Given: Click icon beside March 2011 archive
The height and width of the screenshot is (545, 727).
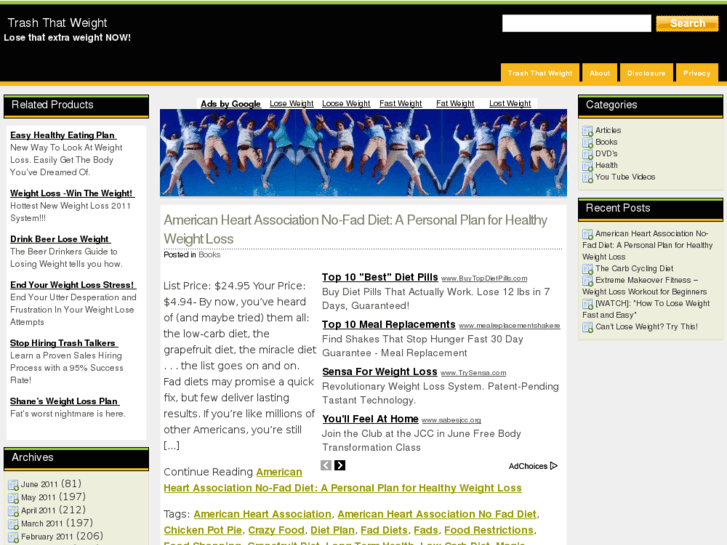Looking at the screenshot, I should pos(13,524).
